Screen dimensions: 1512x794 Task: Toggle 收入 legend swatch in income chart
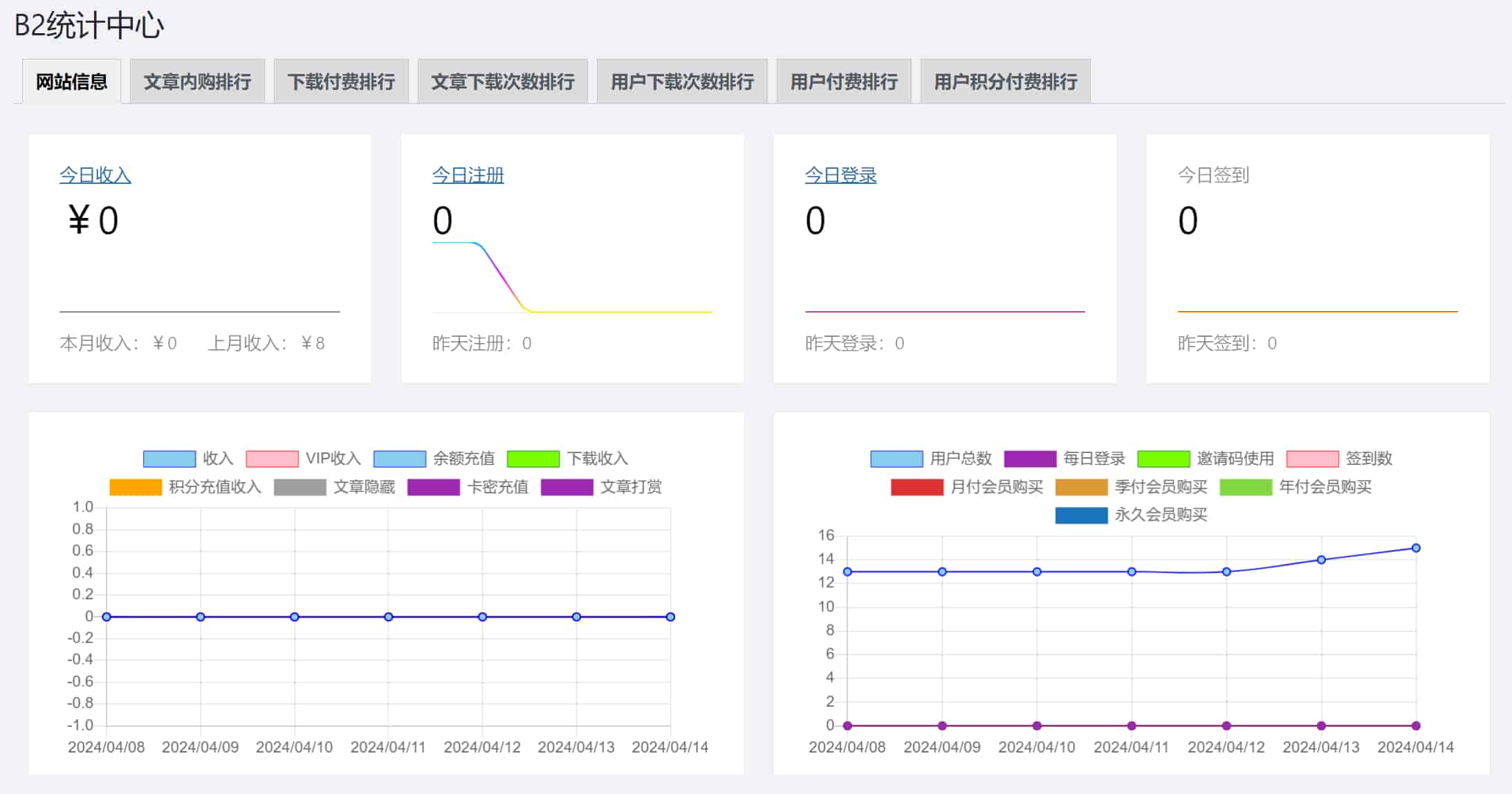click(169, 459)
